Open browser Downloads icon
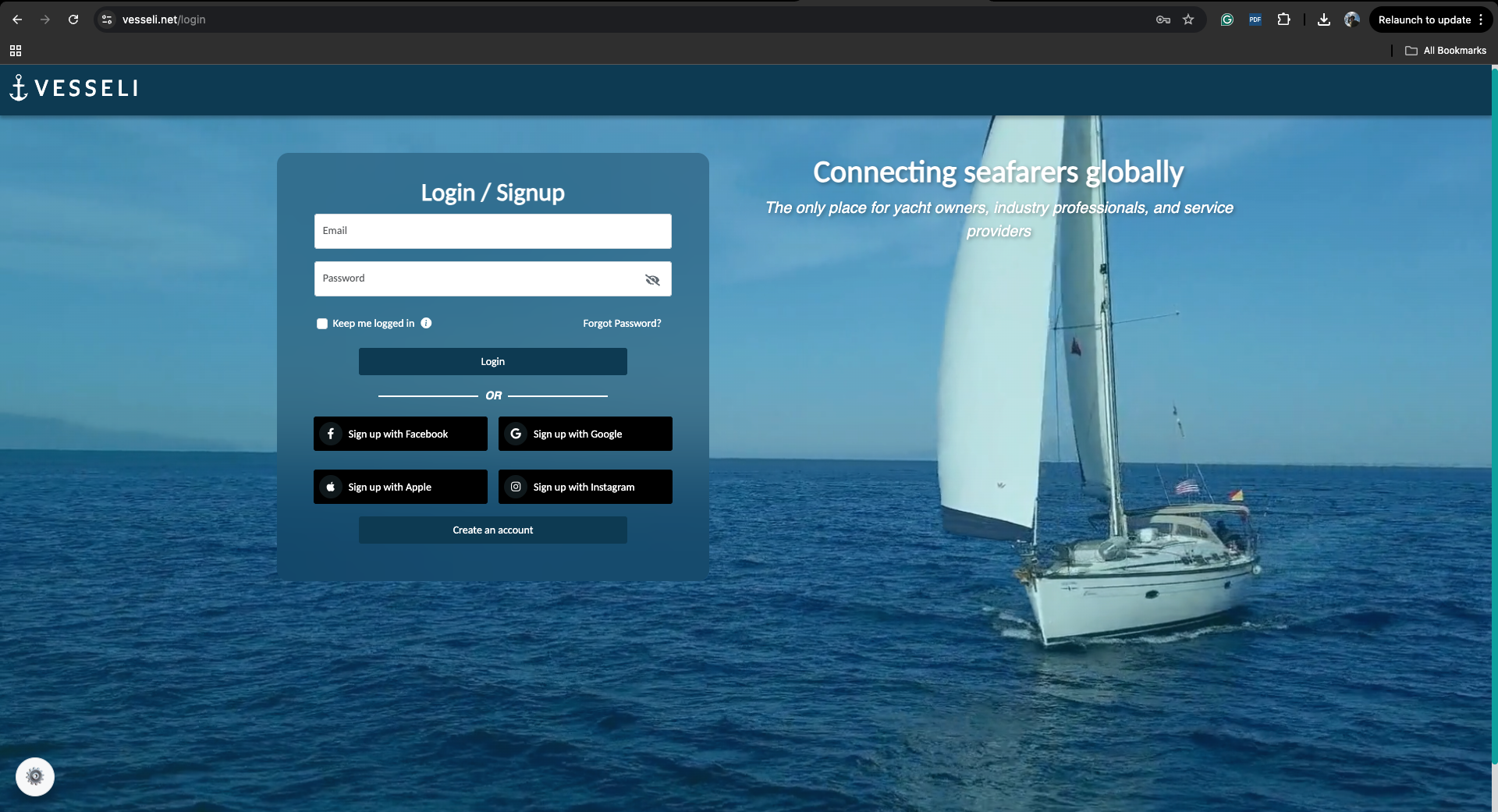1498x812 pixels. tap(1323, 20)
